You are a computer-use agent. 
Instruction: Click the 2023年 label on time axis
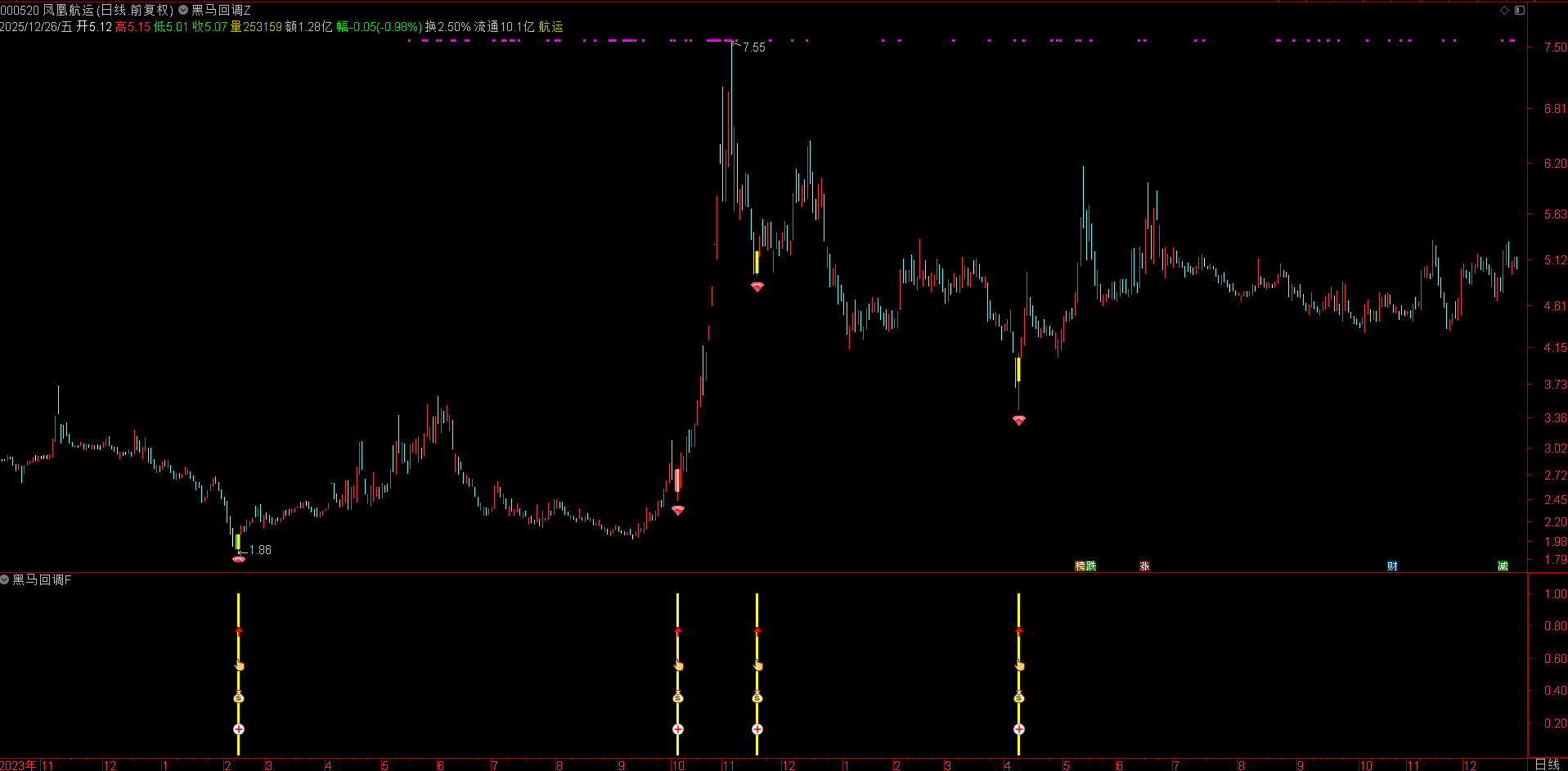click(x=18, y=765)
